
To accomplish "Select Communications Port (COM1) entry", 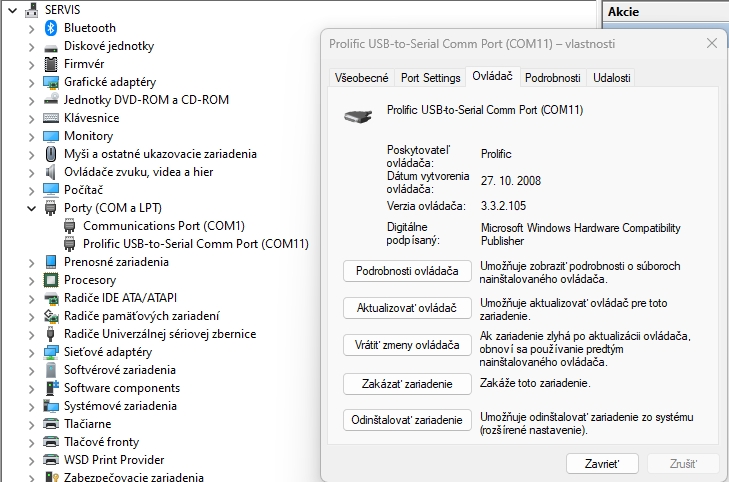I will (164, 226).
